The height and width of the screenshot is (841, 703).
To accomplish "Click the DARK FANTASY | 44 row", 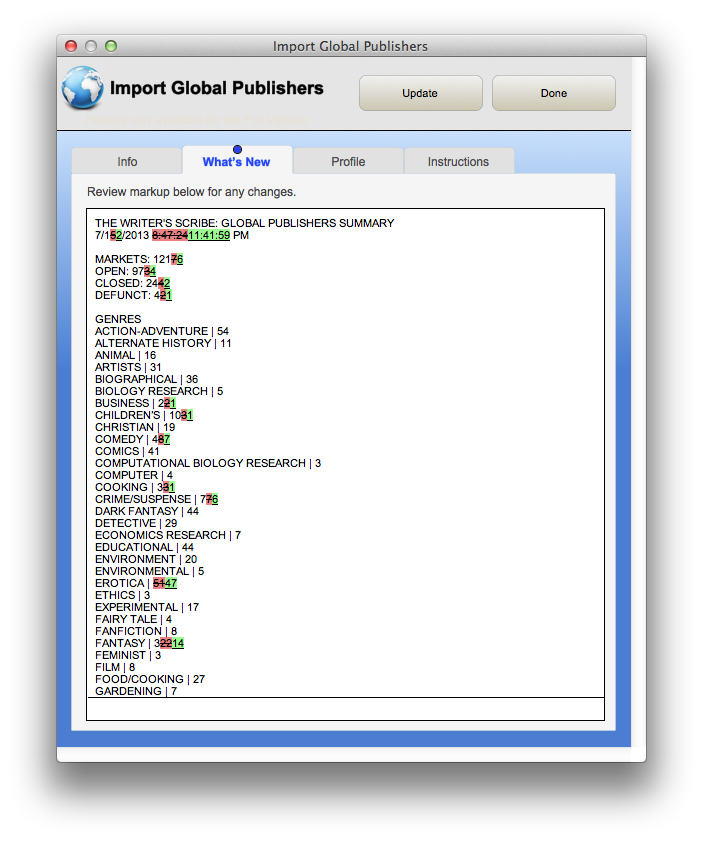I will (x=147, y=511).
